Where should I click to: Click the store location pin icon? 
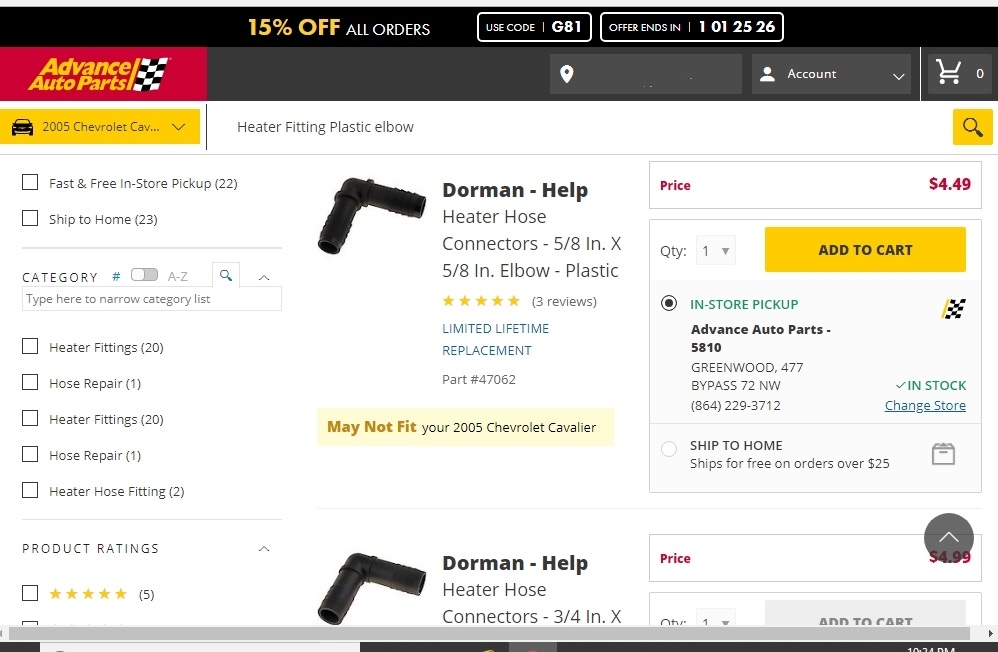[567, 74]
